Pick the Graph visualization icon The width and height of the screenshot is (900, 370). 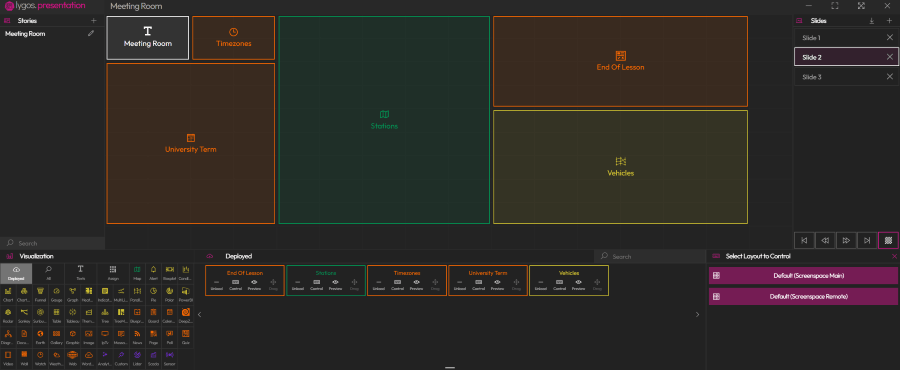point(73,294)
